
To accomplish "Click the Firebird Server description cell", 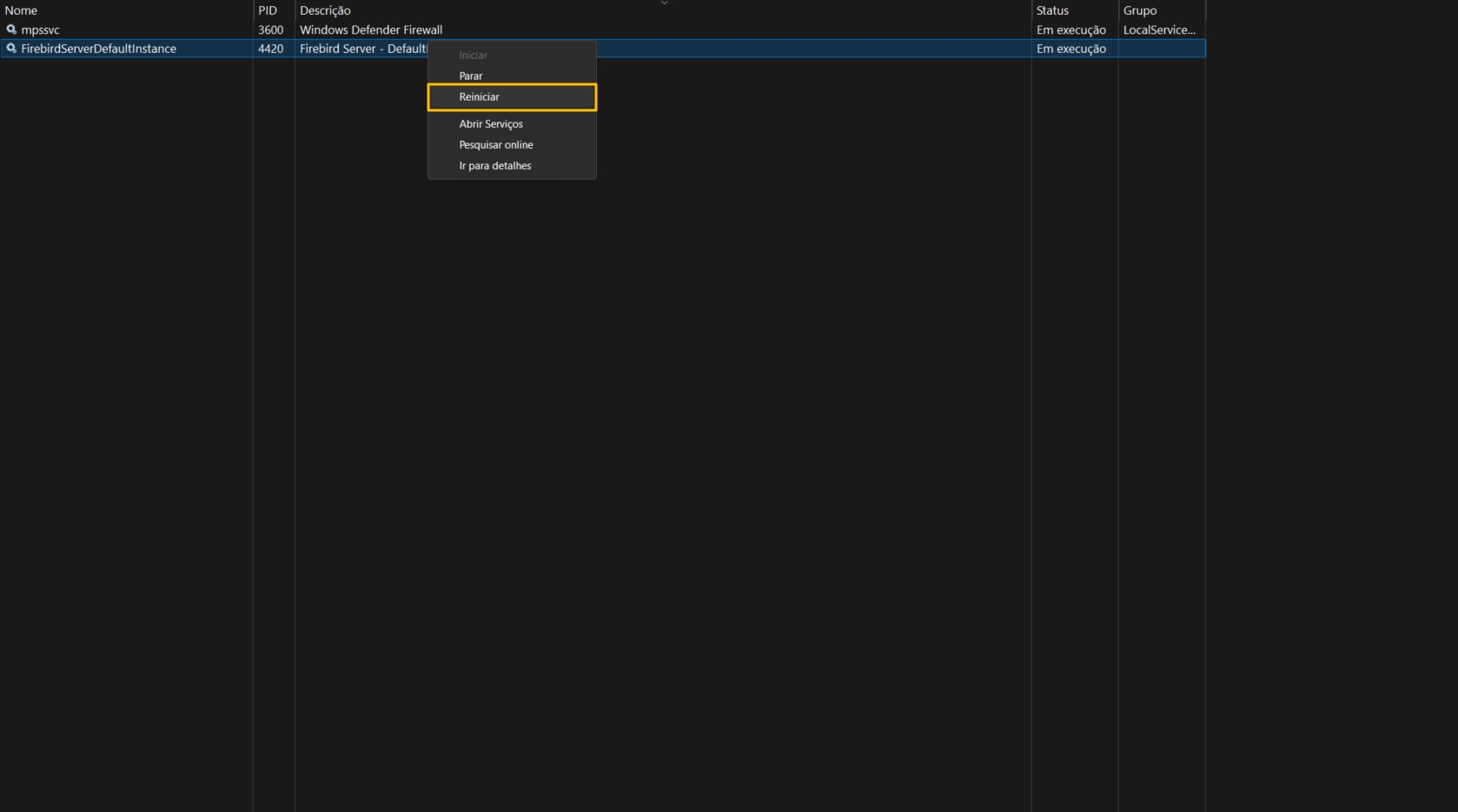I will click(363, 49).
